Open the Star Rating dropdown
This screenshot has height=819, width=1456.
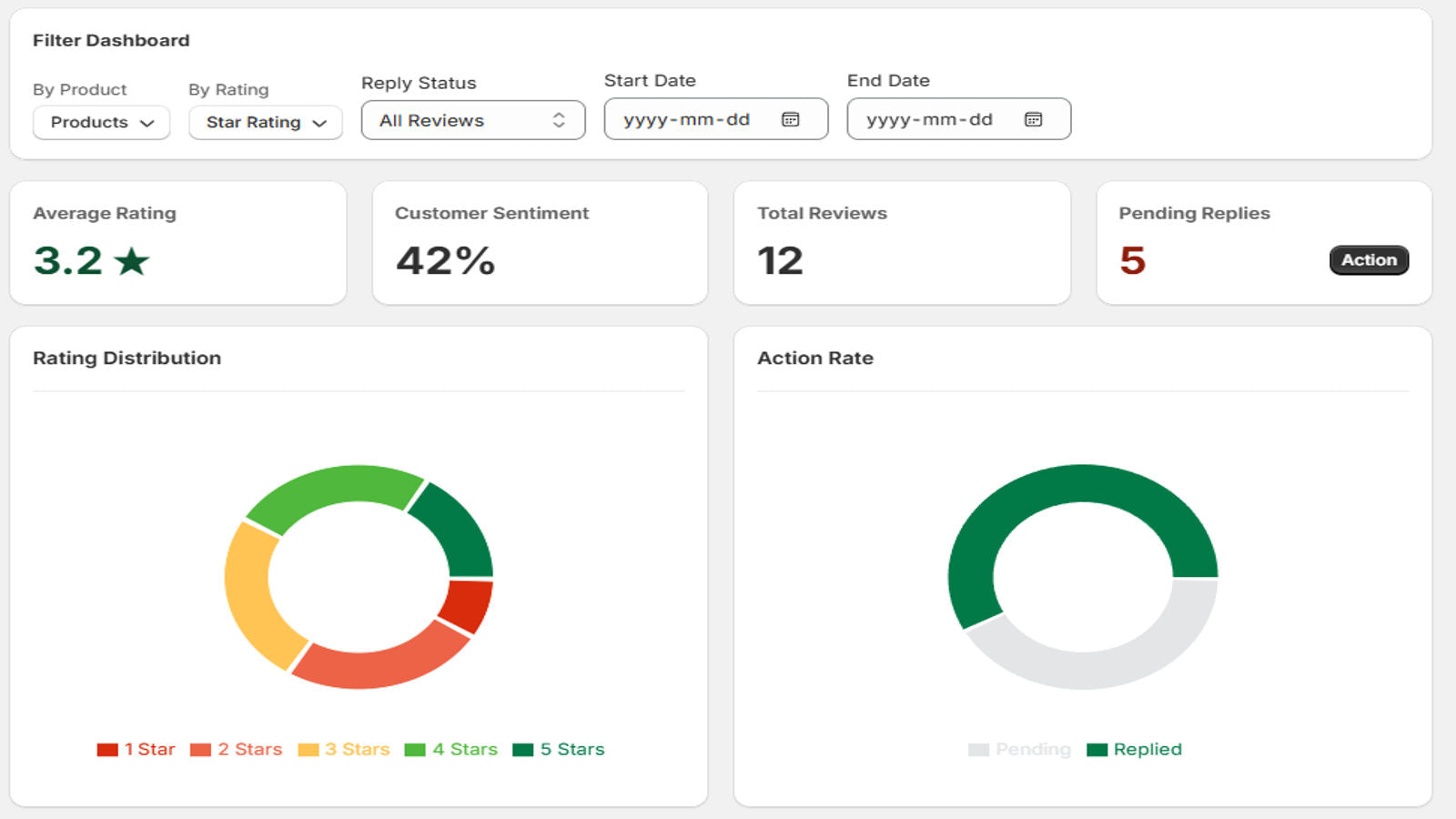(x=266, y=122)
